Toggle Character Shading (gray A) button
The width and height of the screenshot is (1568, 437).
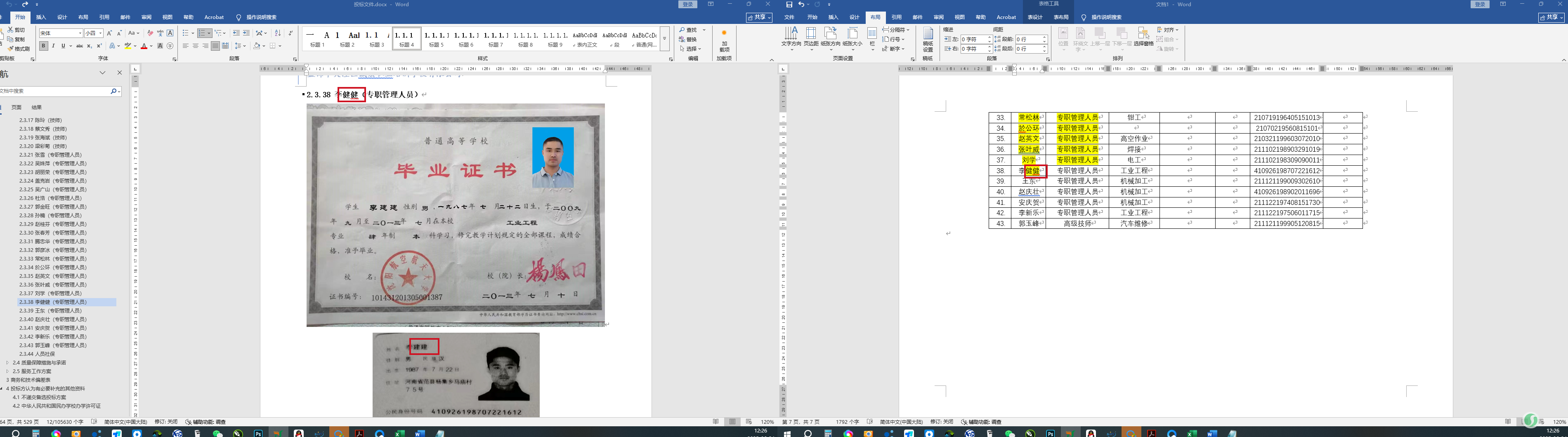[160, 46]
